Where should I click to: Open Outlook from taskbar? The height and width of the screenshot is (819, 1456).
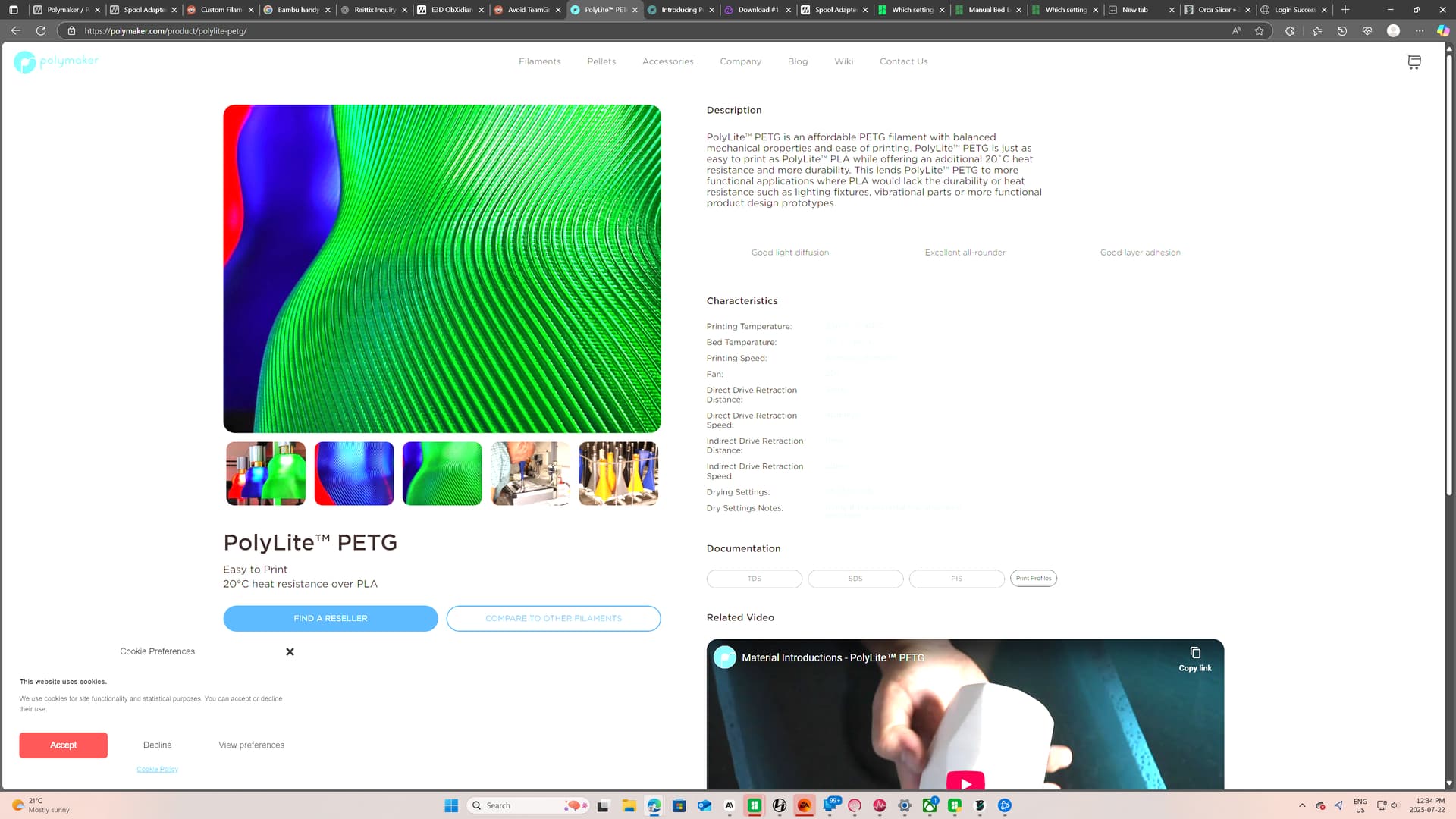pyautogui.click(x=704, y=805)
